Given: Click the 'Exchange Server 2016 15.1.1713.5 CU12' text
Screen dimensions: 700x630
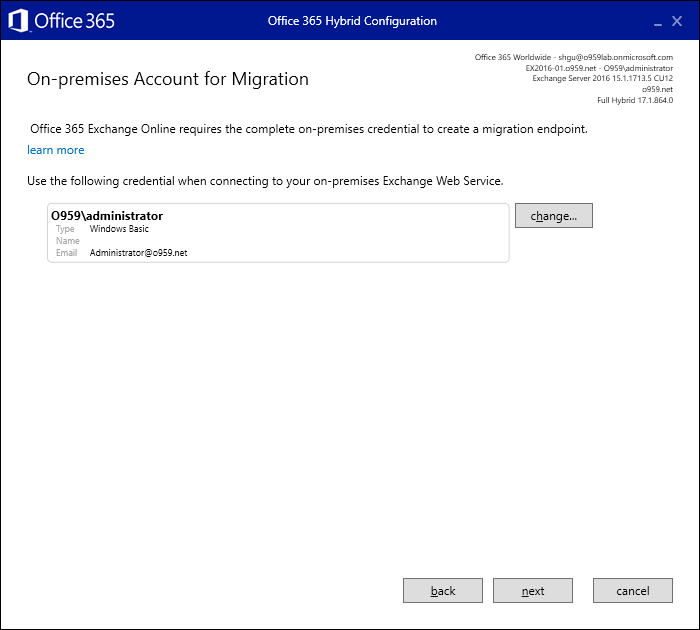Looking at the screenshot, I should pos(603,78).
